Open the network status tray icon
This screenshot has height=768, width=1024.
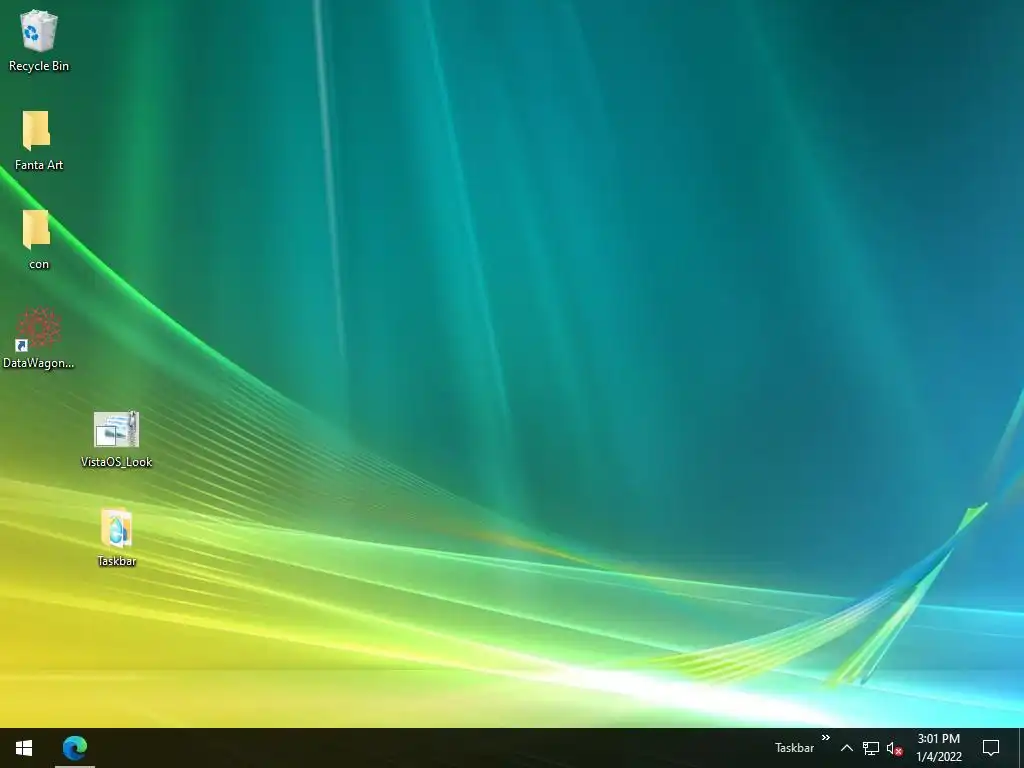[x=871, y=748]
